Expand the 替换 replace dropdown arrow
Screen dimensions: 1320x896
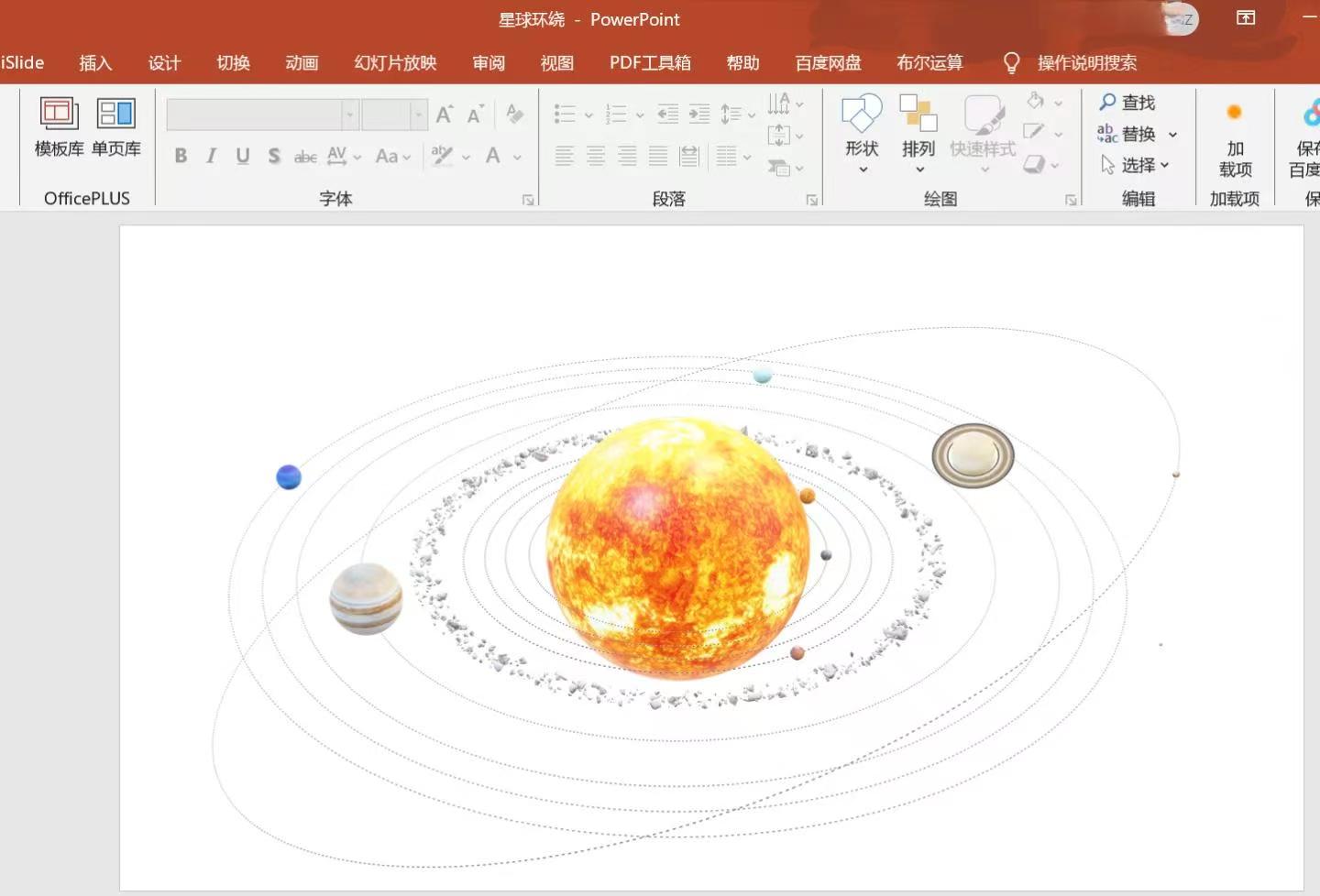click(x=1172, y=135)
